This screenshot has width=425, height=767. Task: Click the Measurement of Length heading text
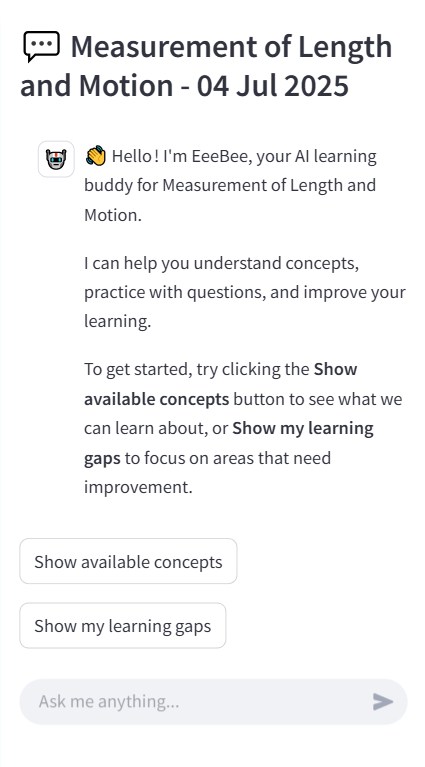(x=231, y=47)
